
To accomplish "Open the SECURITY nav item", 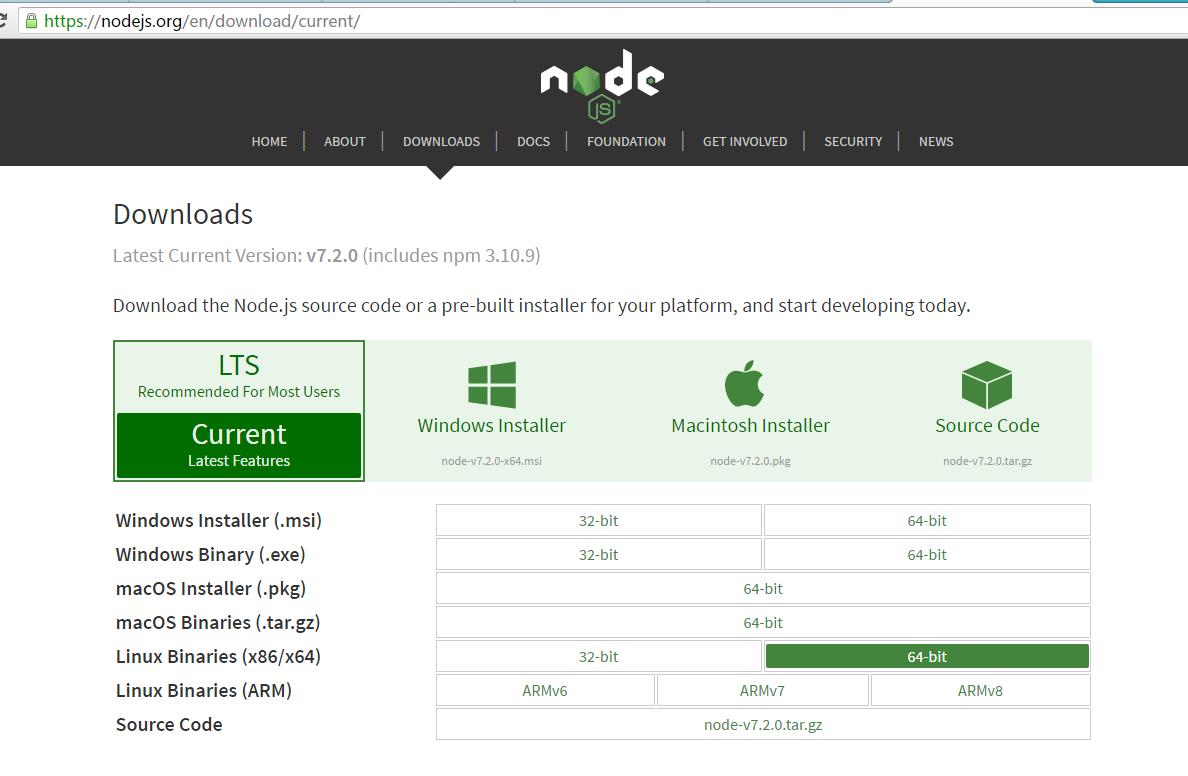I will [x=853, y=142].
